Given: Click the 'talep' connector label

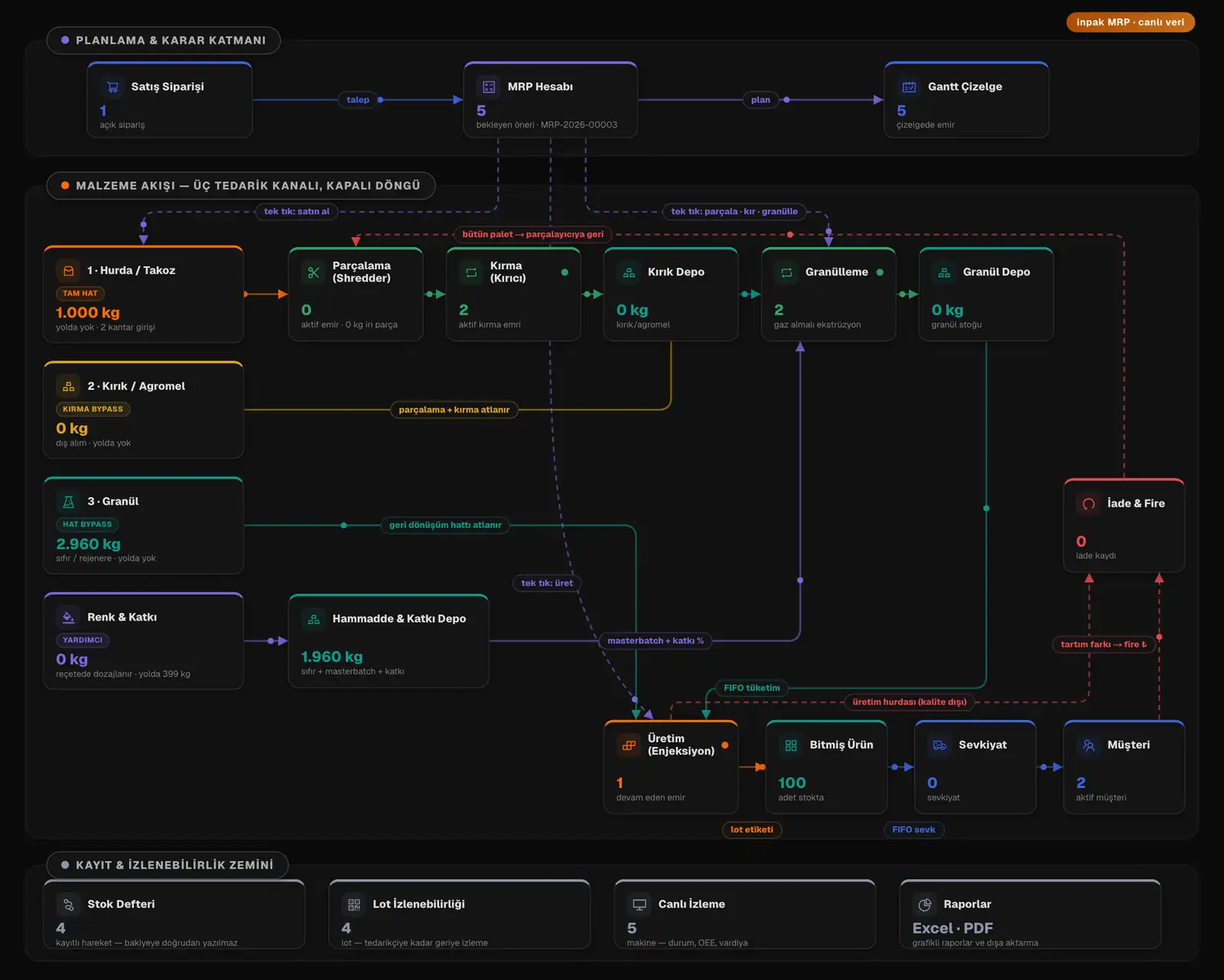Looking at the screenshot, I should pyautogui.click(x=358, y=100).
